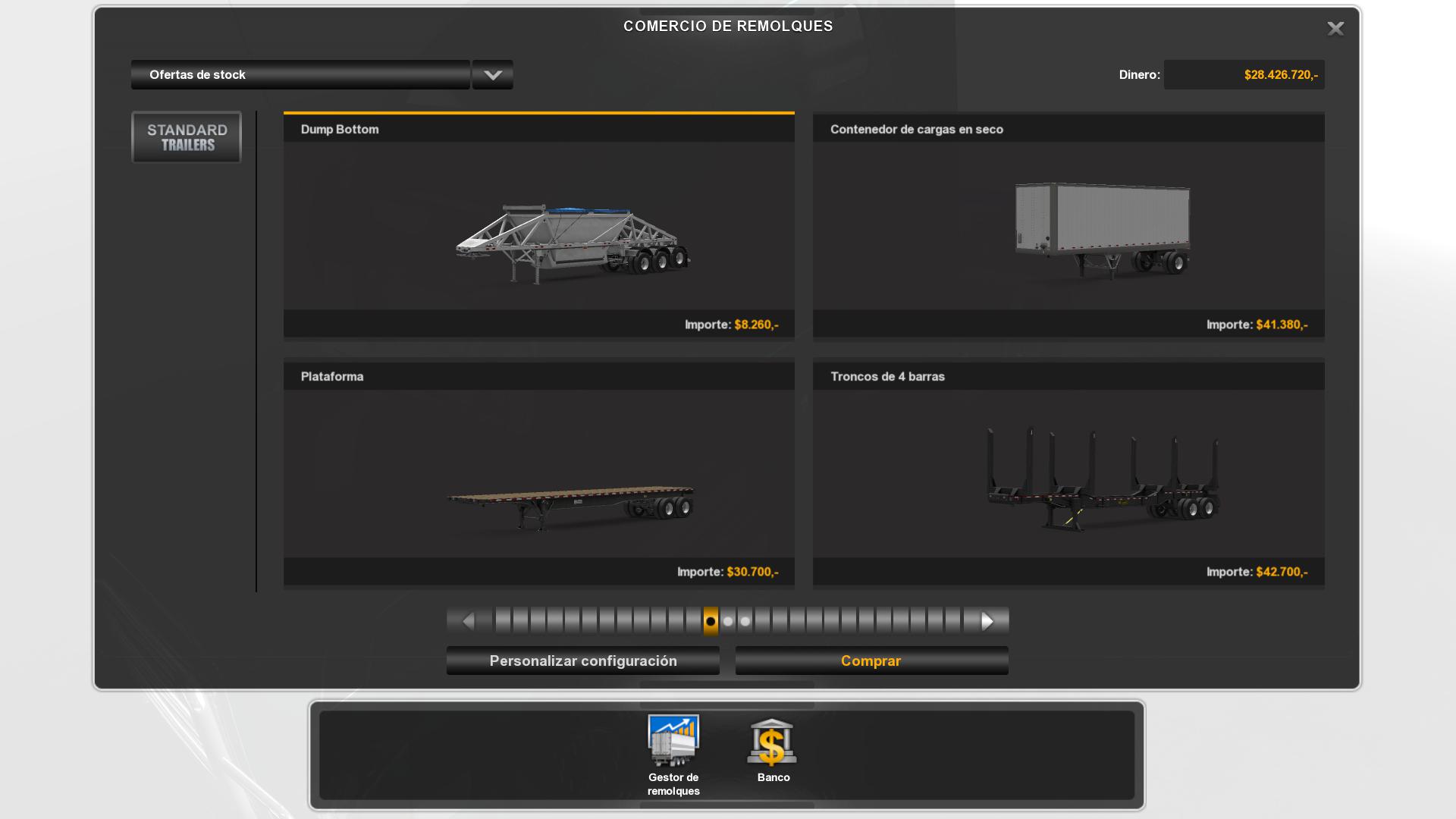Expand the Ofertas de stock dropdown arrow
The image size is (1456, 819).
pos(493,75)
